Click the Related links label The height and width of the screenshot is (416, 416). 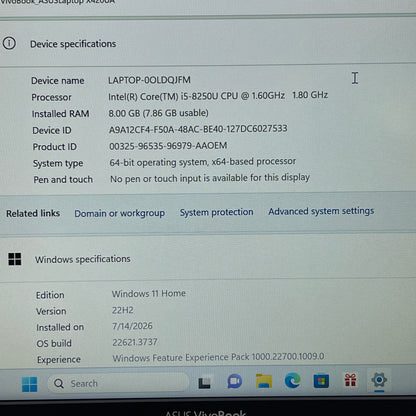33,213
